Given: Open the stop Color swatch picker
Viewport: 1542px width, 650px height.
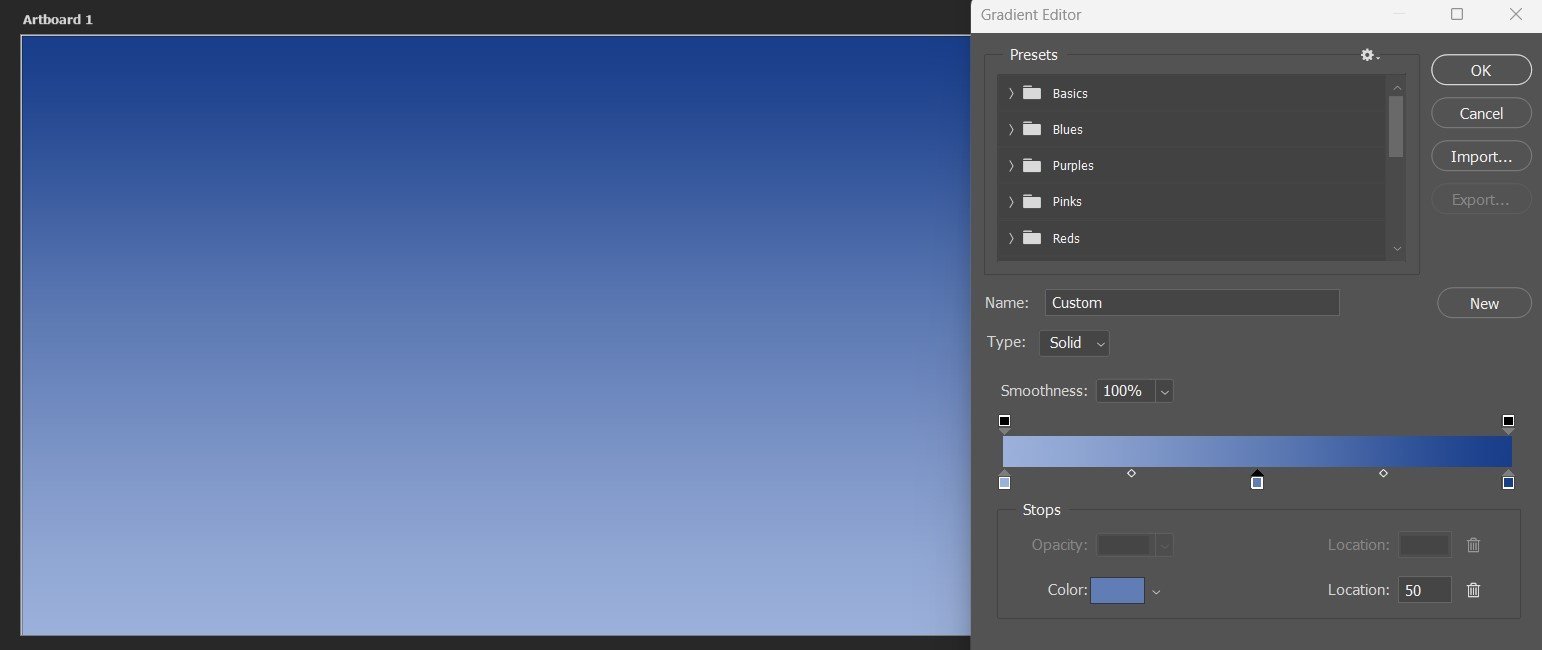Looking at the screenshot, I should (1117, 590).
